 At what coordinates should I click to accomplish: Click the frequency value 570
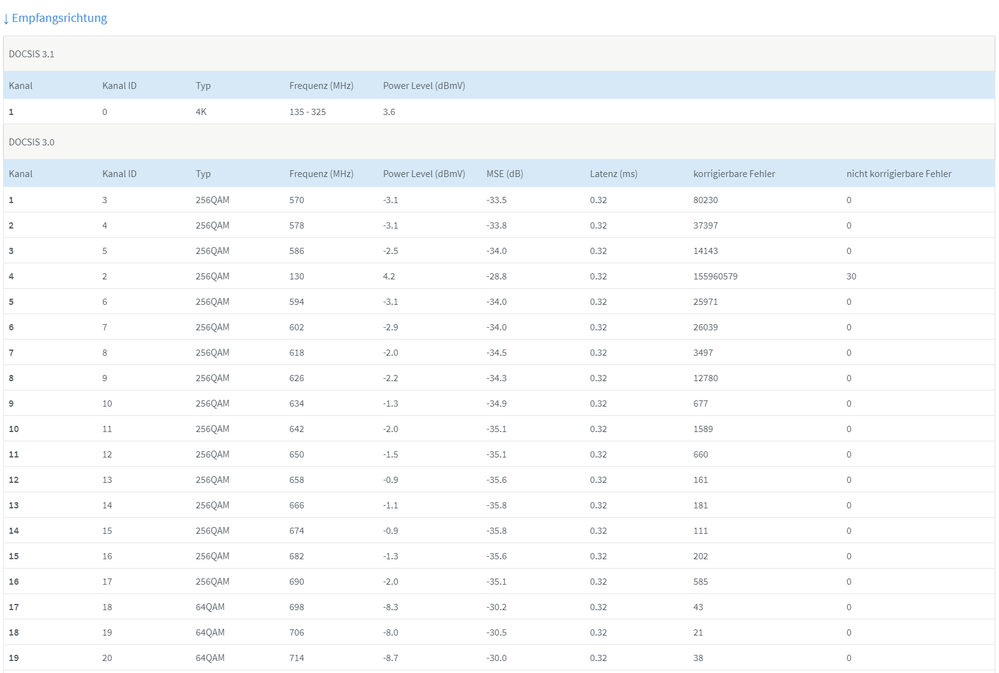297,200
